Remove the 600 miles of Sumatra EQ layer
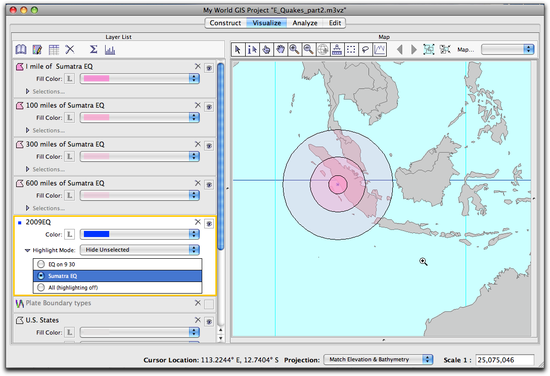 (x=198, y=183)
